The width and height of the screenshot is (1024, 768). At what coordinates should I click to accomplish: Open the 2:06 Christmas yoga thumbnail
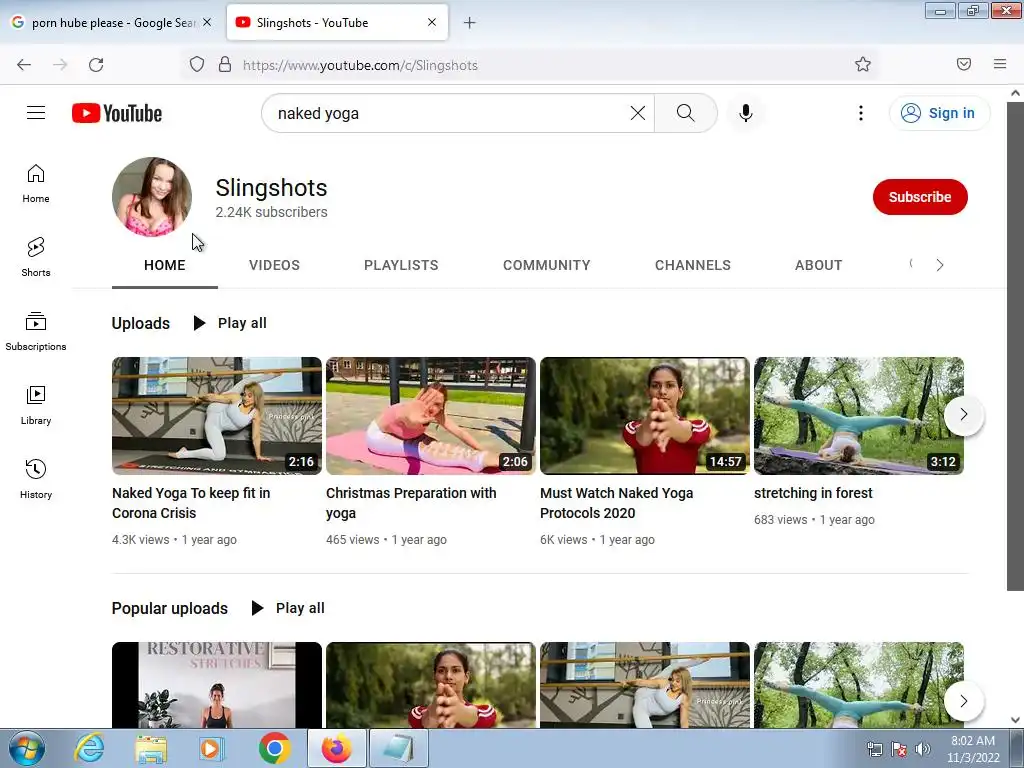click(x=430, y=415)
